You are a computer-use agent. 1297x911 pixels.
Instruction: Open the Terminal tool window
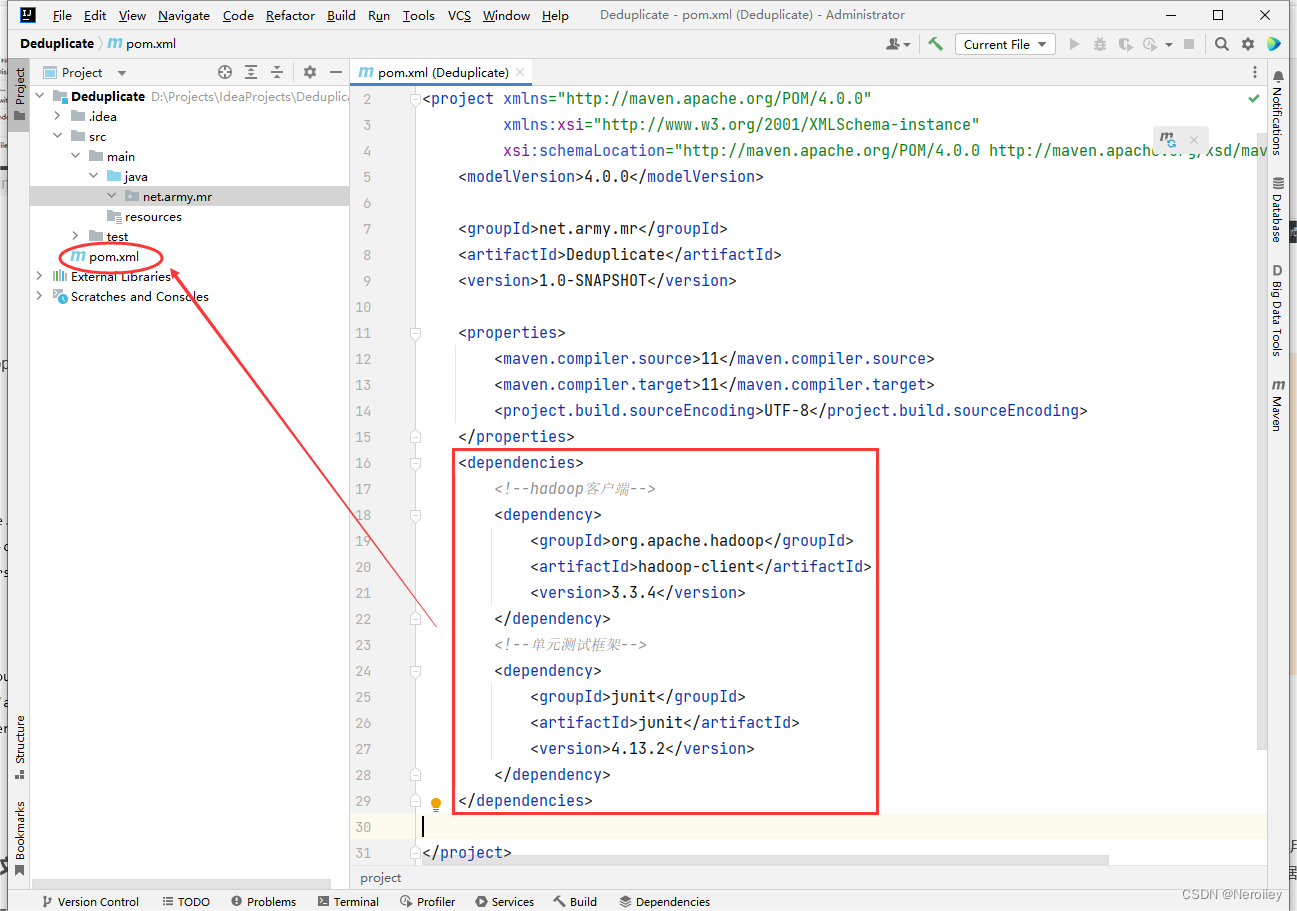click(348, 901)
